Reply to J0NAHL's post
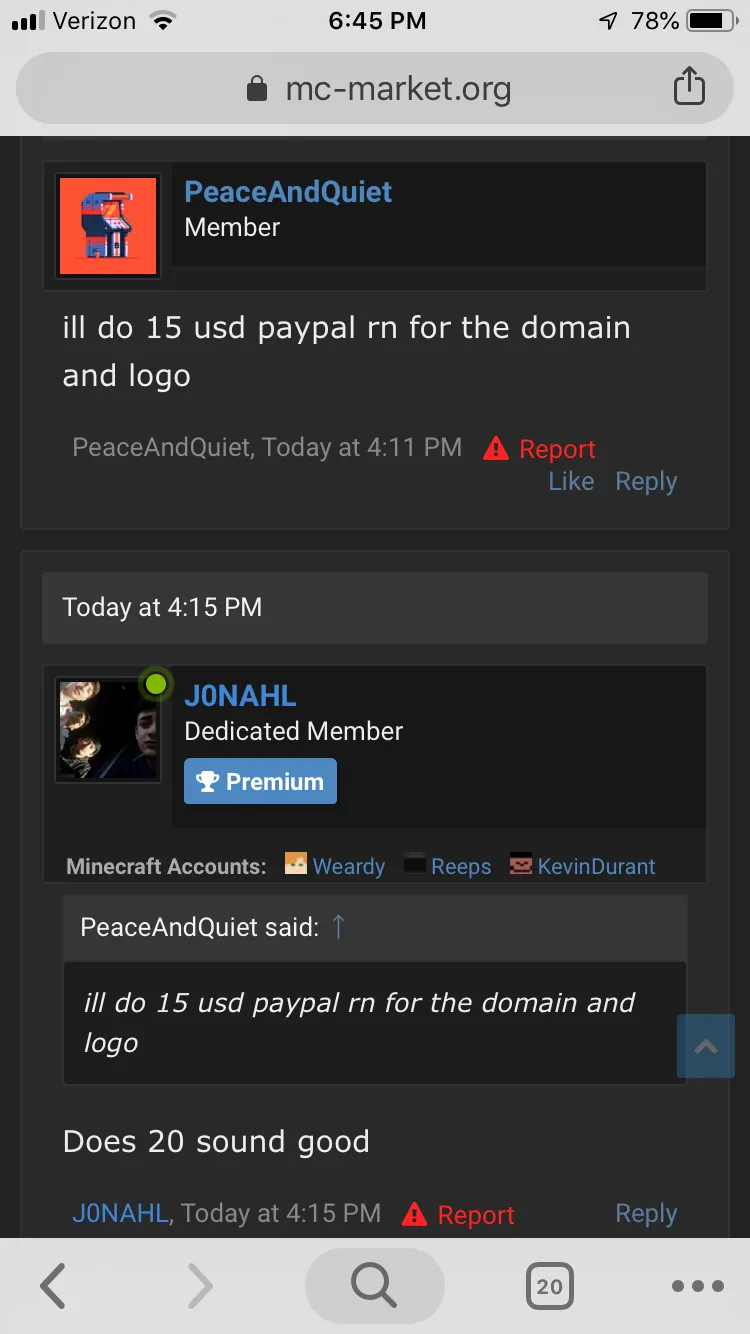The width and height of the screenshot is (750, 1334). pyautogui.click(x=646, y=1213)
